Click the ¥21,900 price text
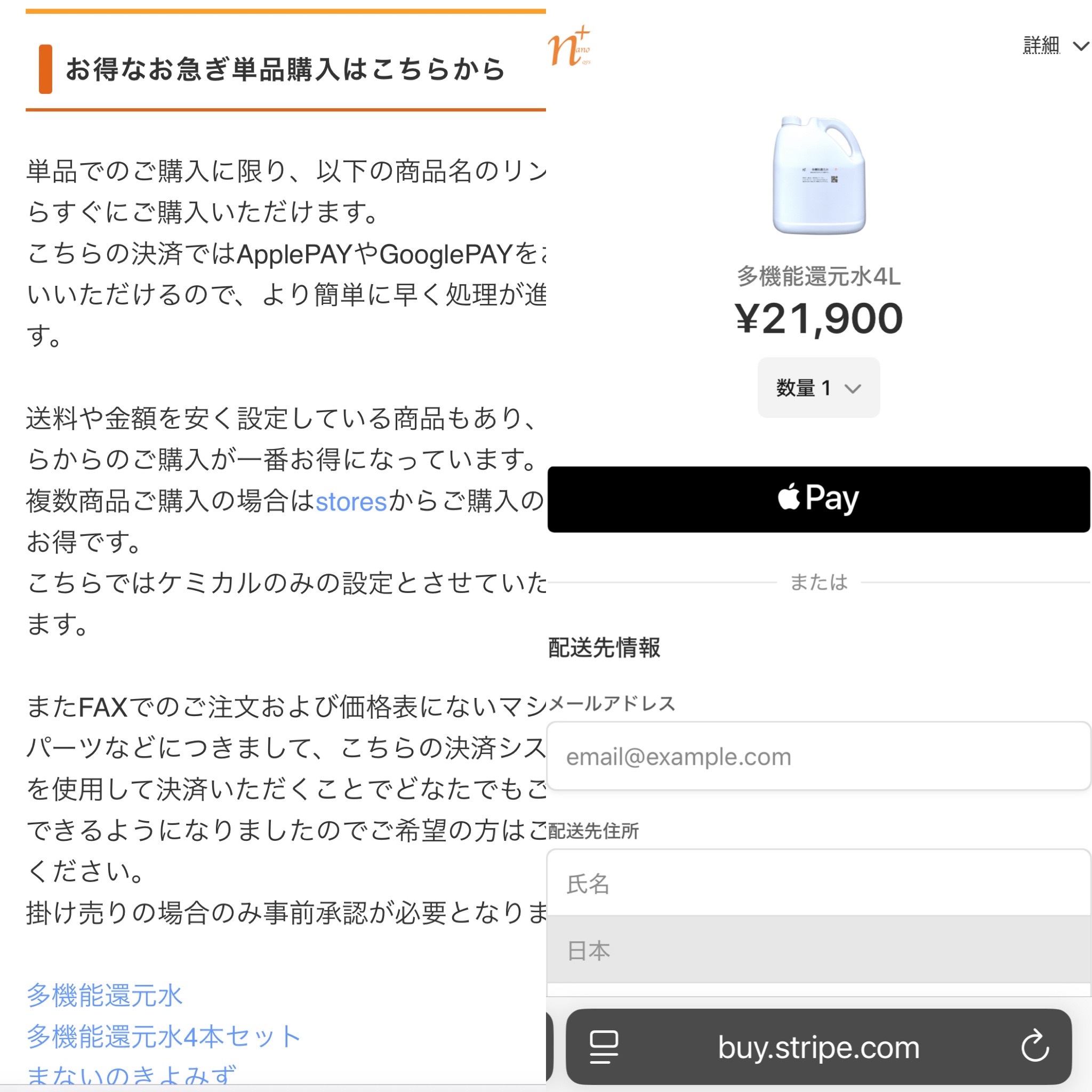The height and width of the screenshot is (1092, 1092). tap(818, 319)
